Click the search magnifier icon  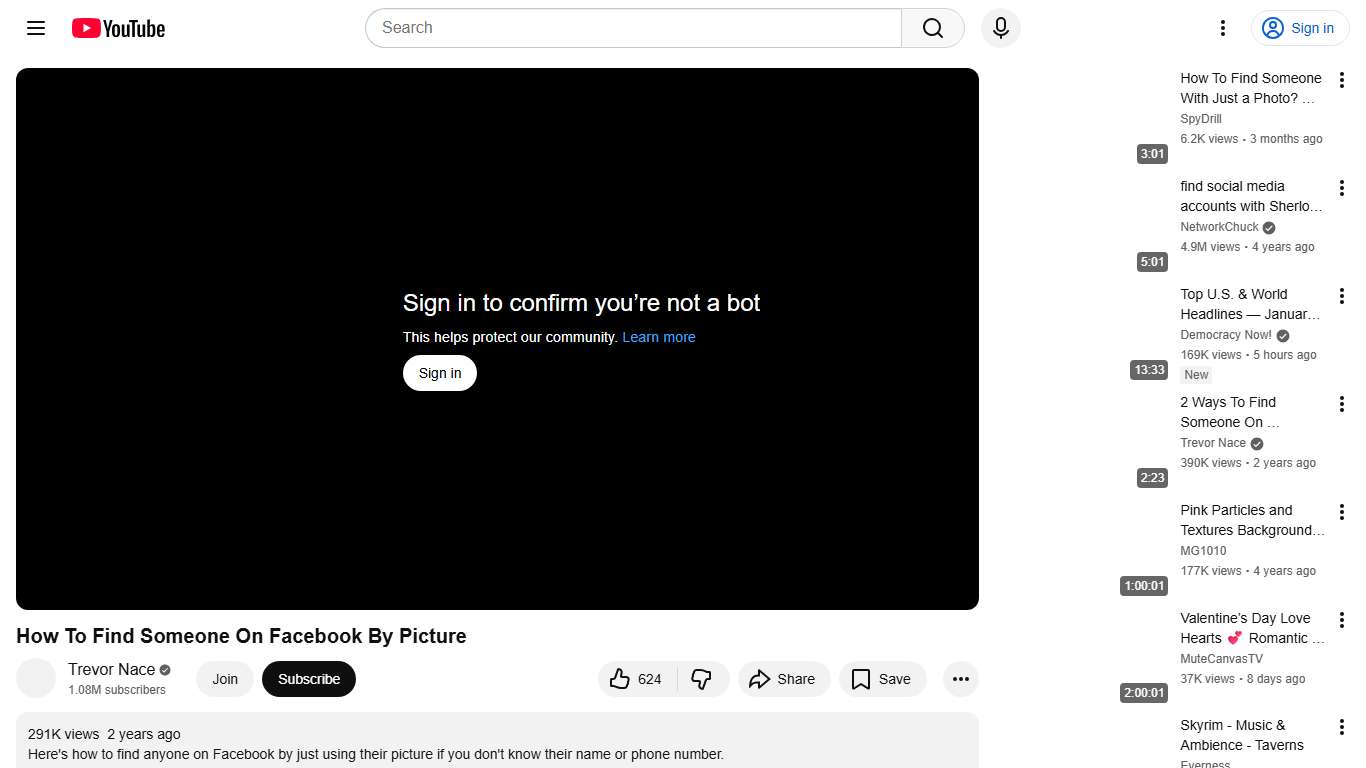pos(931,28)
